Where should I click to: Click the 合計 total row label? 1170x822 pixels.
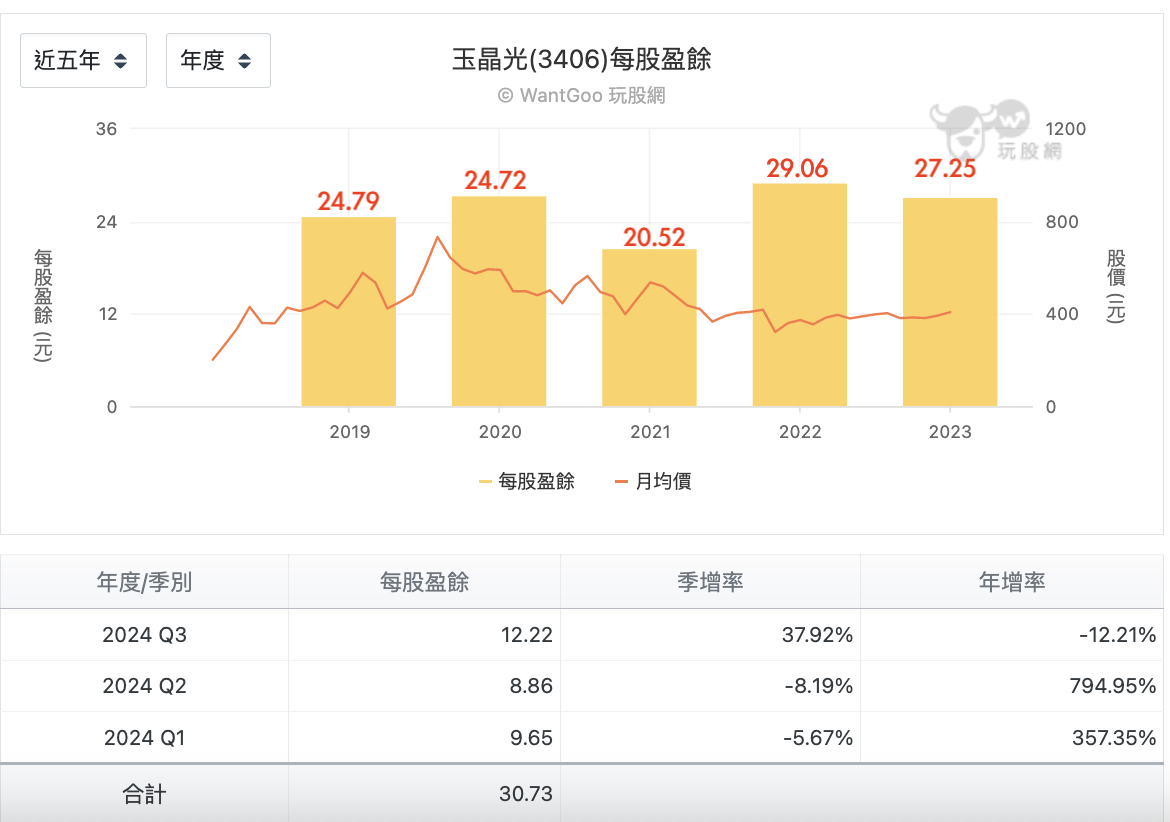click(x=144, y=794)
